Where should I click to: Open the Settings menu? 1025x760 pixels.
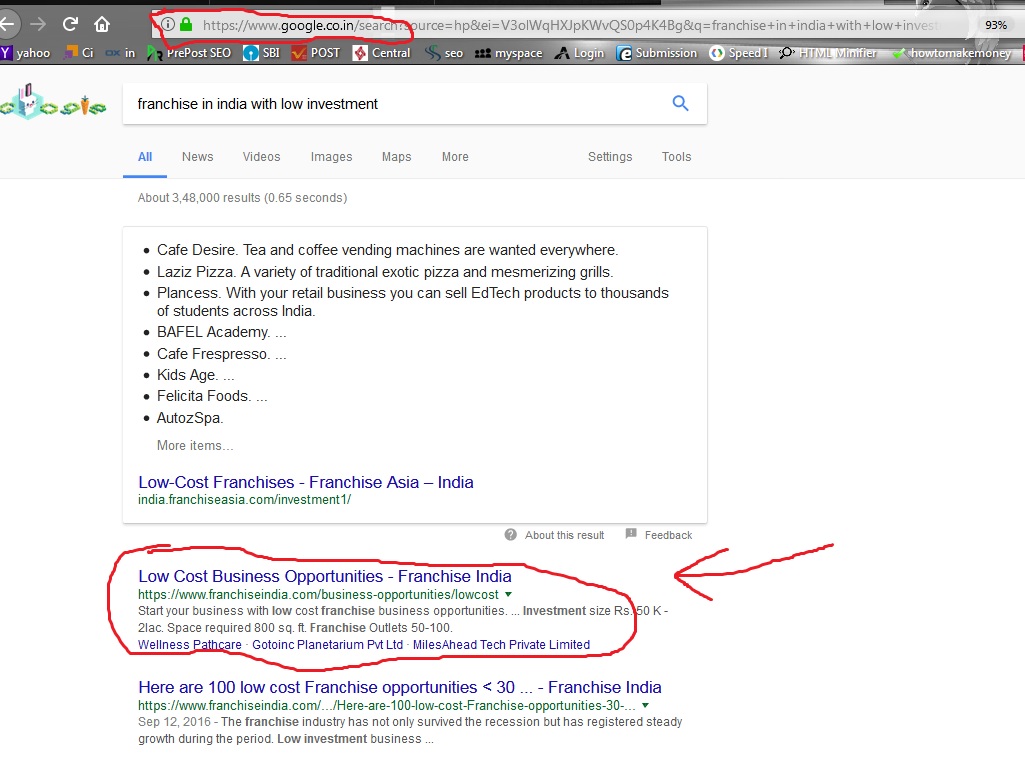point(610,157)
